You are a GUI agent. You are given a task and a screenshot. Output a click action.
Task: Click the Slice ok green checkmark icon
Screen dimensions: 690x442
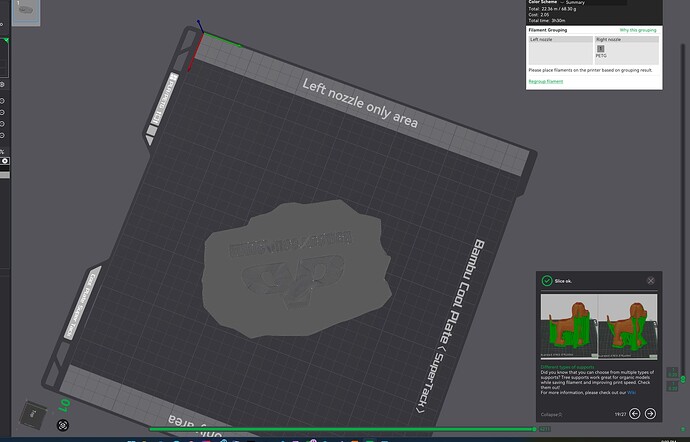tap(547, 280)
